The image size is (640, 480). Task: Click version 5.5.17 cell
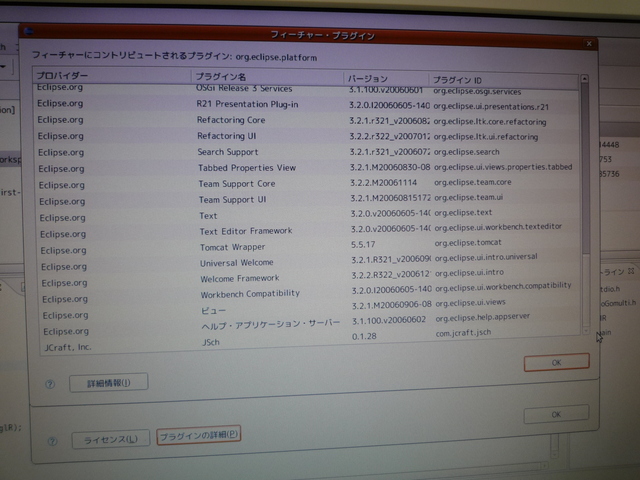[363, 244]
